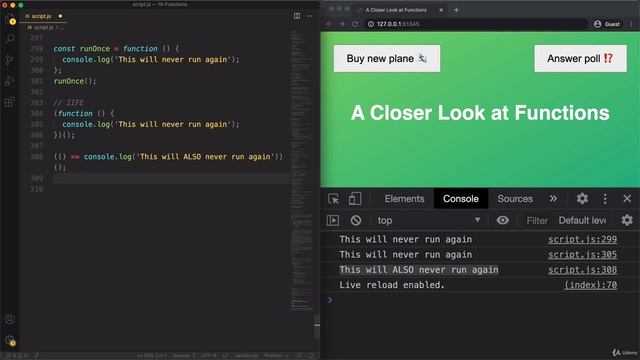This screenshot has width=640, height=360.
Task: Click the '// IIFE' comment line
Action: [69, 103]
